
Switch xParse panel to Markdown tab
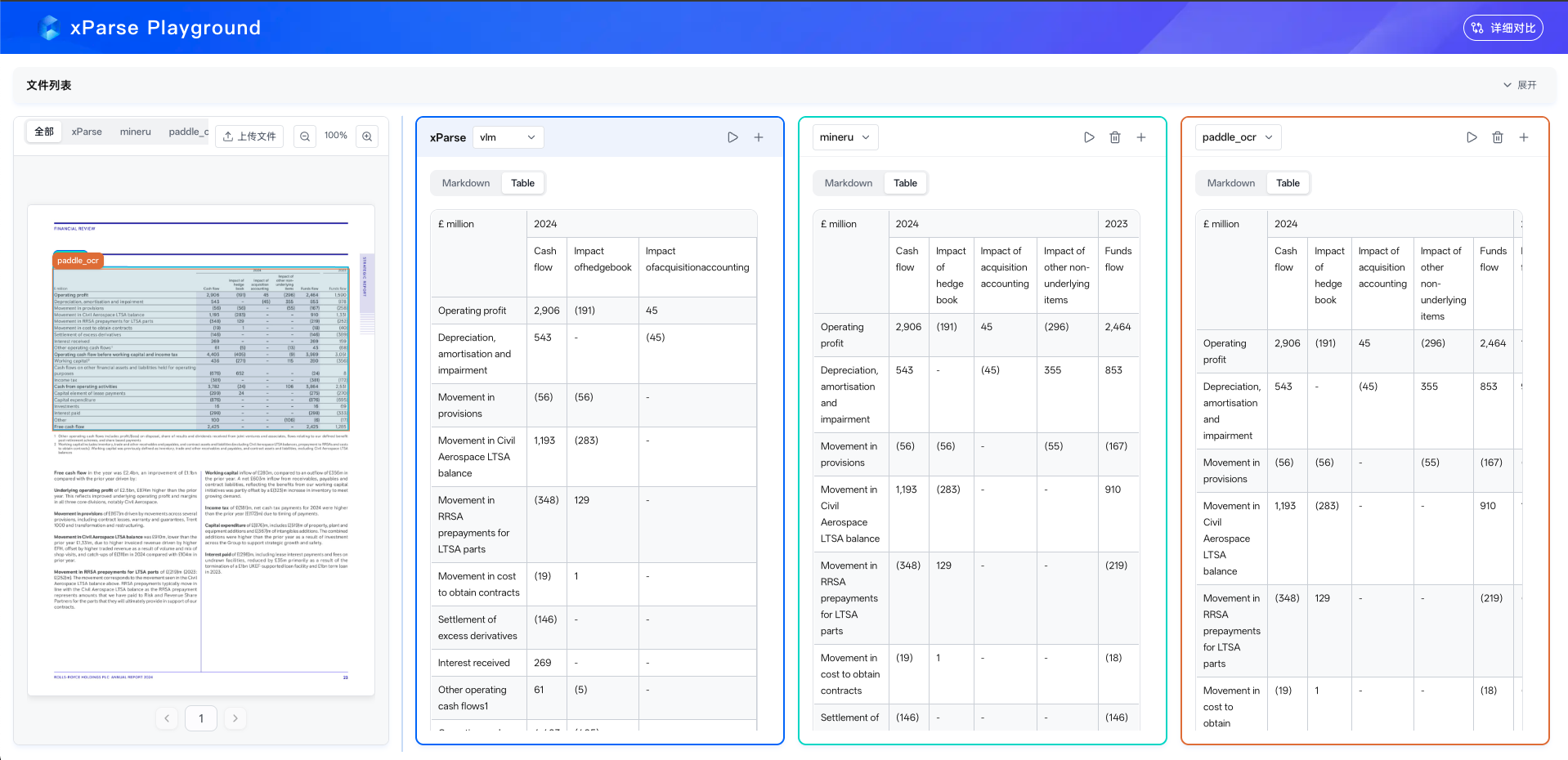pos(466,183)
